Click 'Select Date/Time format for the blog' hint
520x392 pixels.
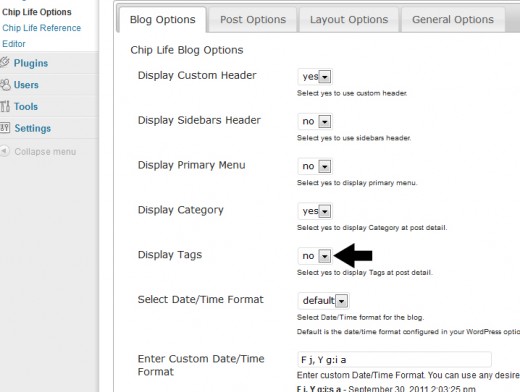pyautogui.click(x=360, y=317)
